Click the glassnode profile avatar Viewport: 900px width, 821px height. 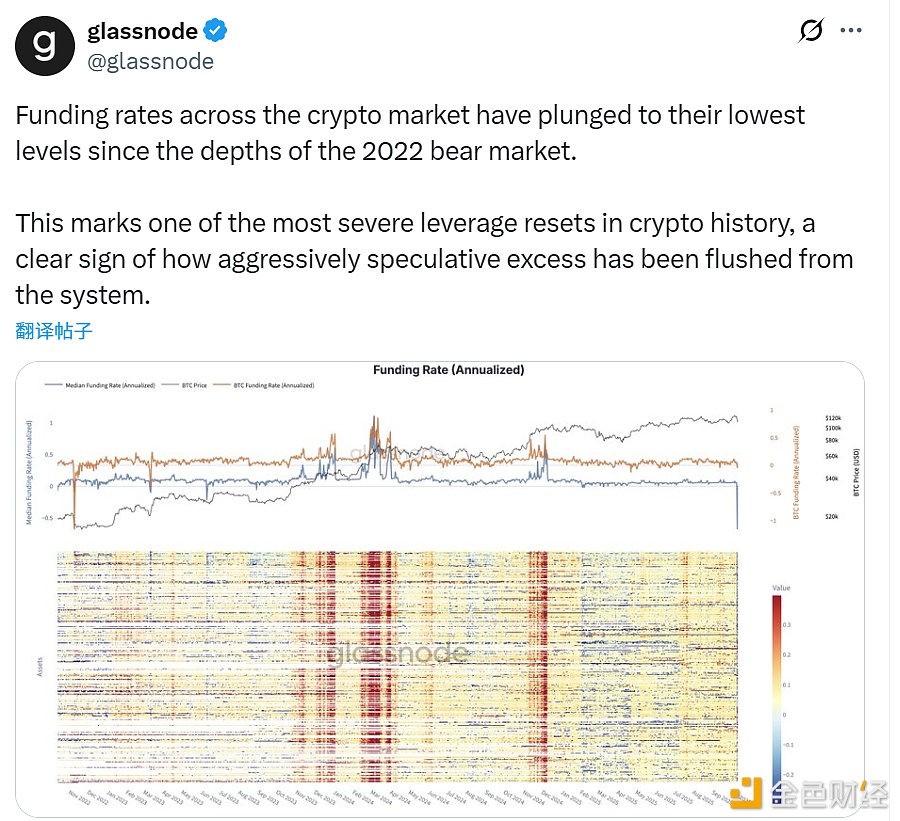[x=45, y=47]
